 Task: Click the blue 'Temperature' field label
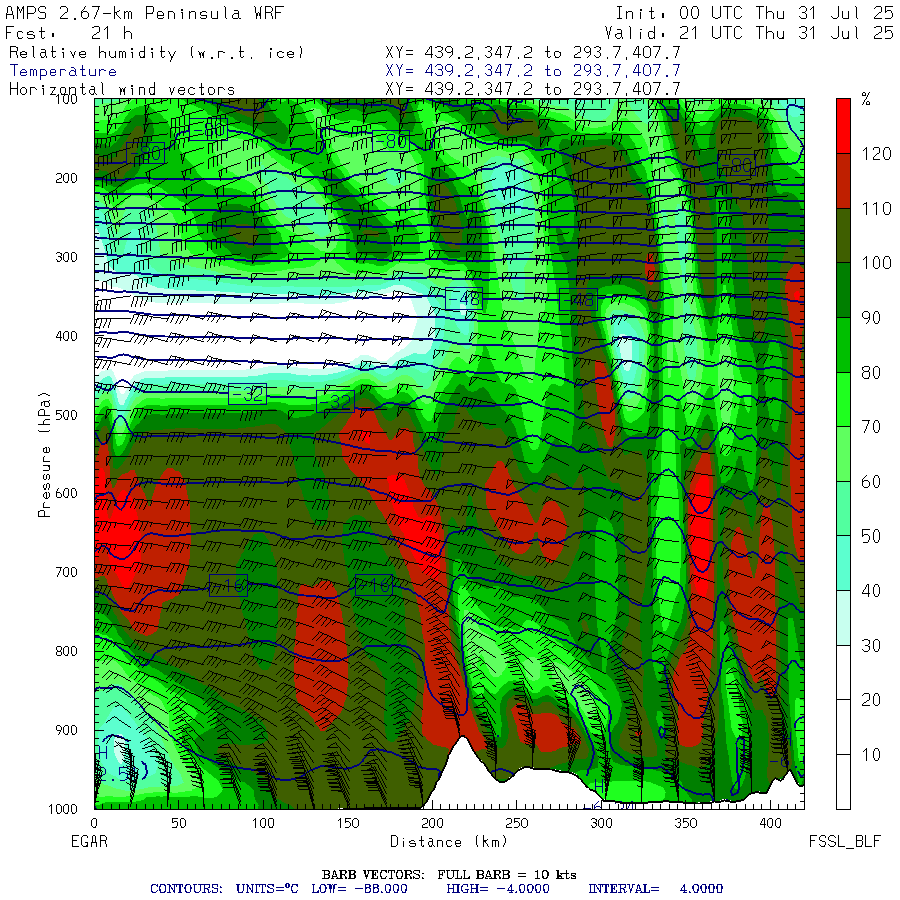pyautogui.click(x=63, y=71)
